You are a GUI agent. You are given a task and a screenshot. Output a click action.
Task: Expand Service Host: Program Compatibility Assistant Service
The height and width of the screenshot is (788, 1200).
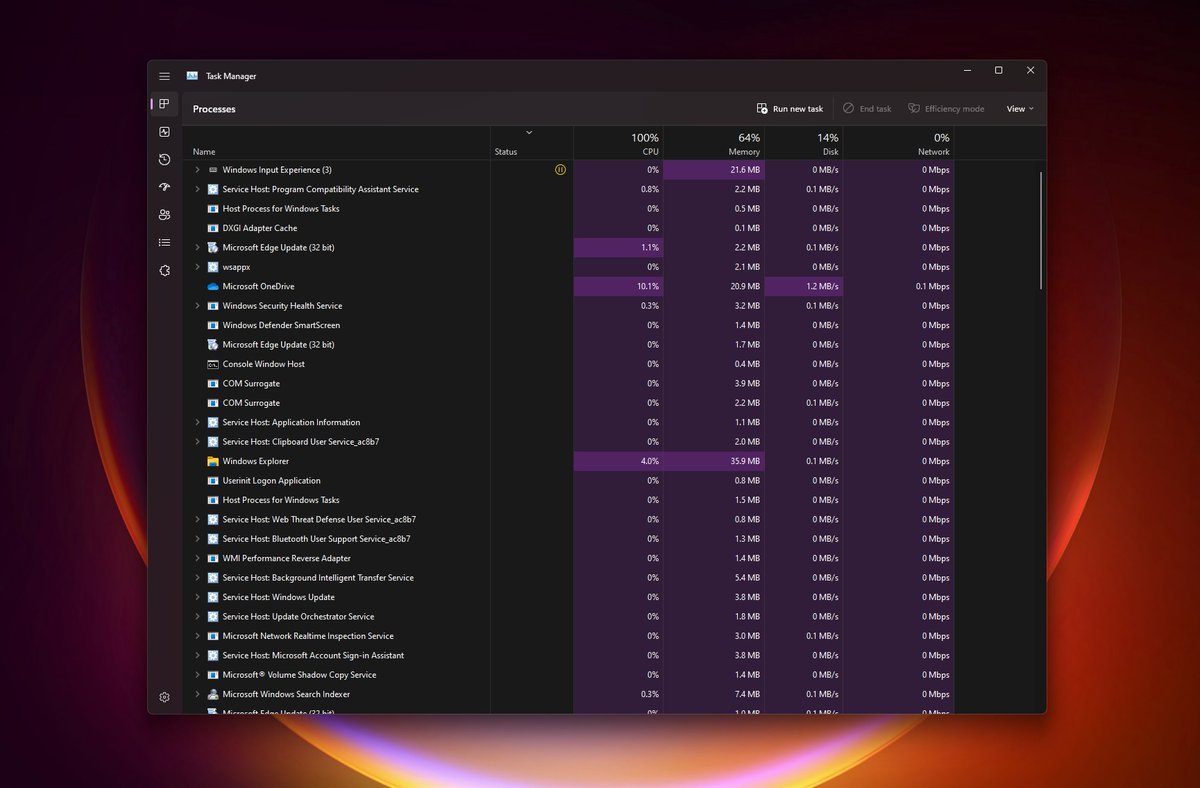(197, 189)
